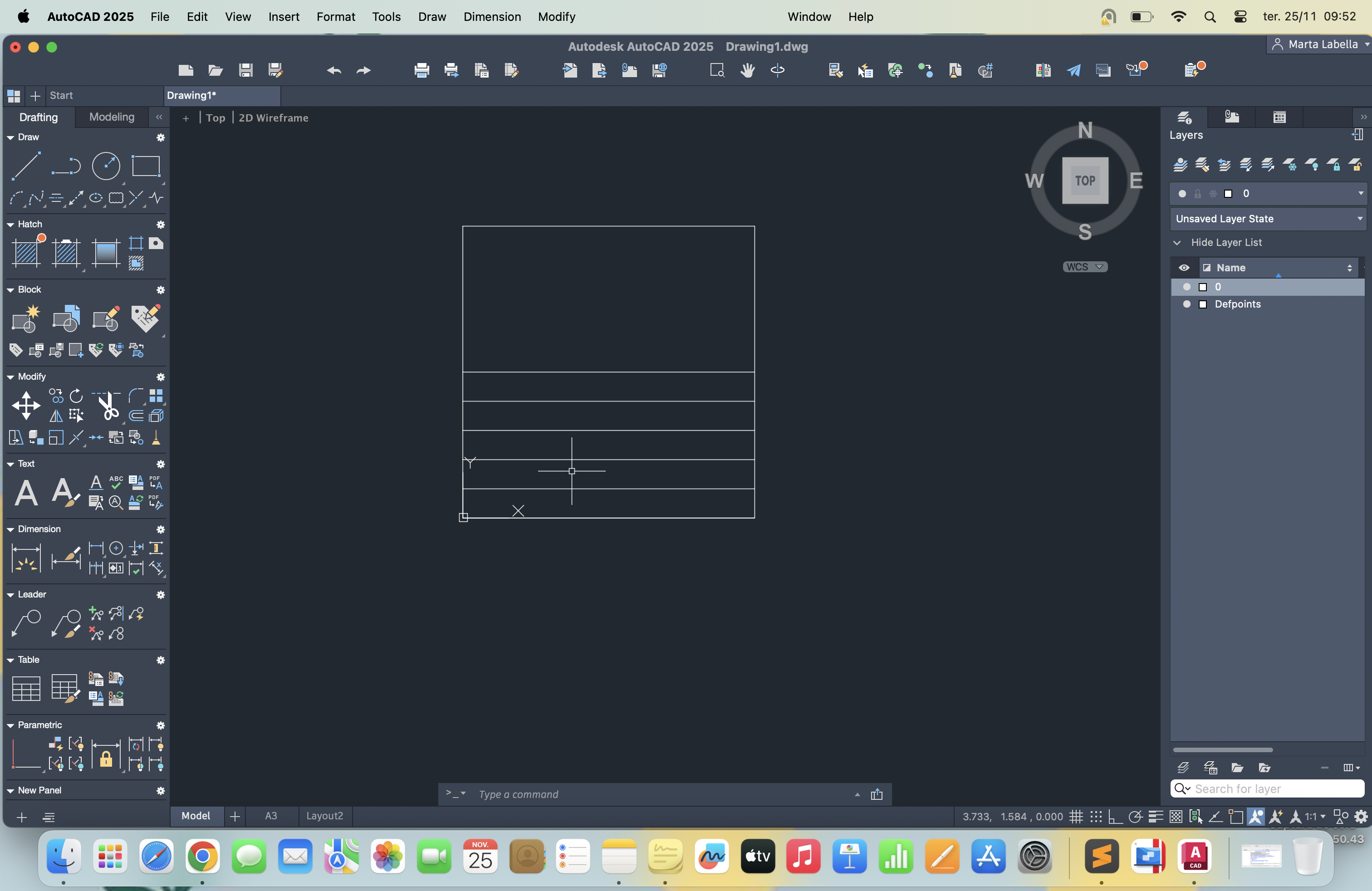Click the Hatch pattern tool
The height and width of the screenshot is (891, 1372).
click(x=26, y=252)
